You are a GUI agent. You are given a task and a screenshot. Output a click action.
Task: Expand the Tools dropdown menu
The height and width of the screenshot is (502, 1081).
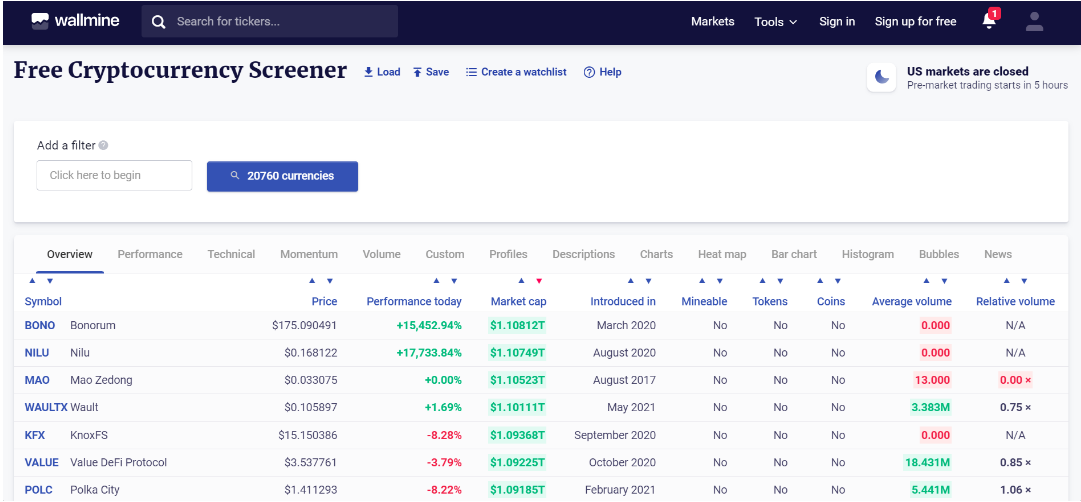coord(776,22)
